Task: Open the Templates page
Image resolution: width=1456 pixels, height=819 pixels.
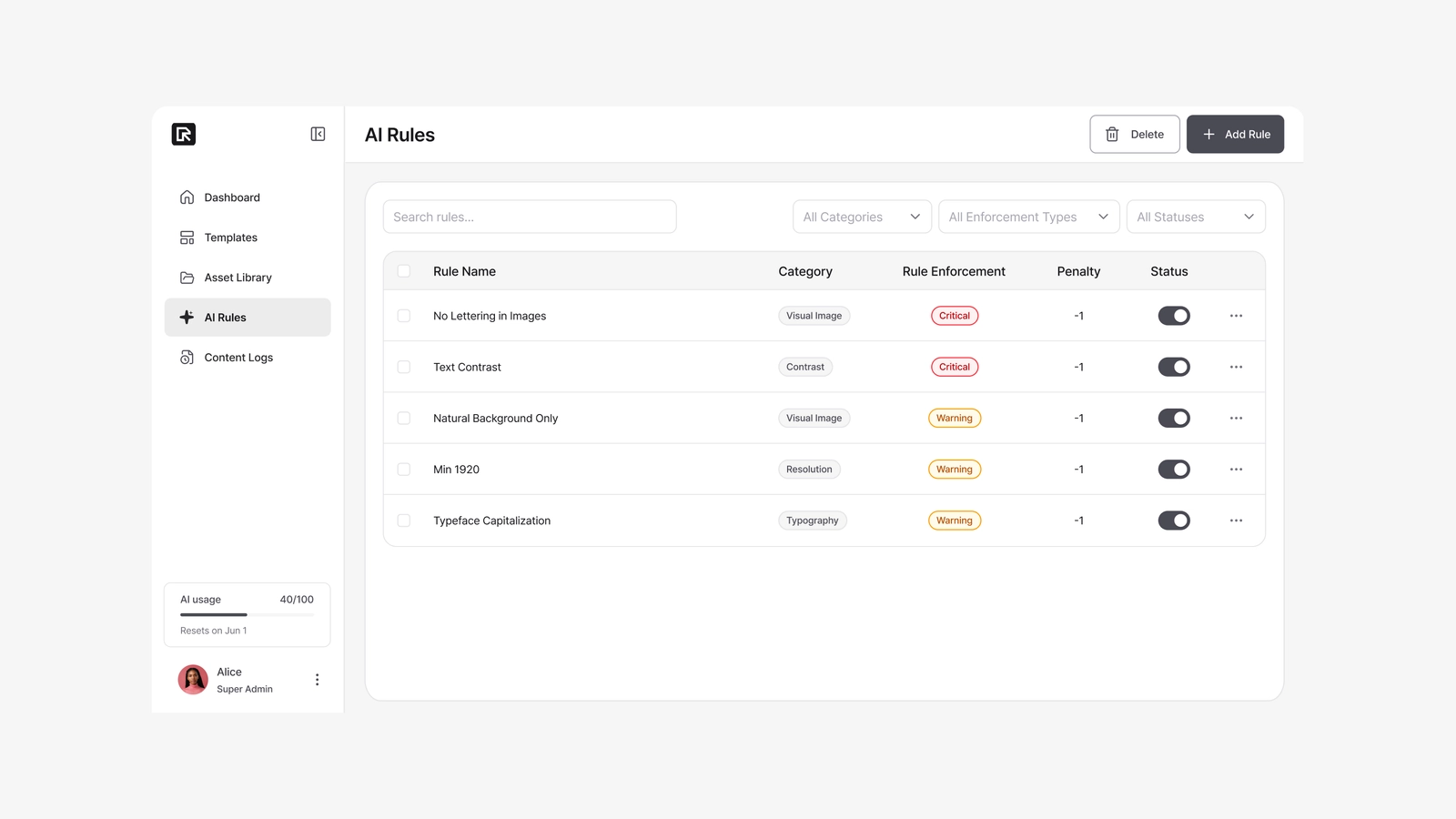Action: pyautogui.click(x=248, y=238)
